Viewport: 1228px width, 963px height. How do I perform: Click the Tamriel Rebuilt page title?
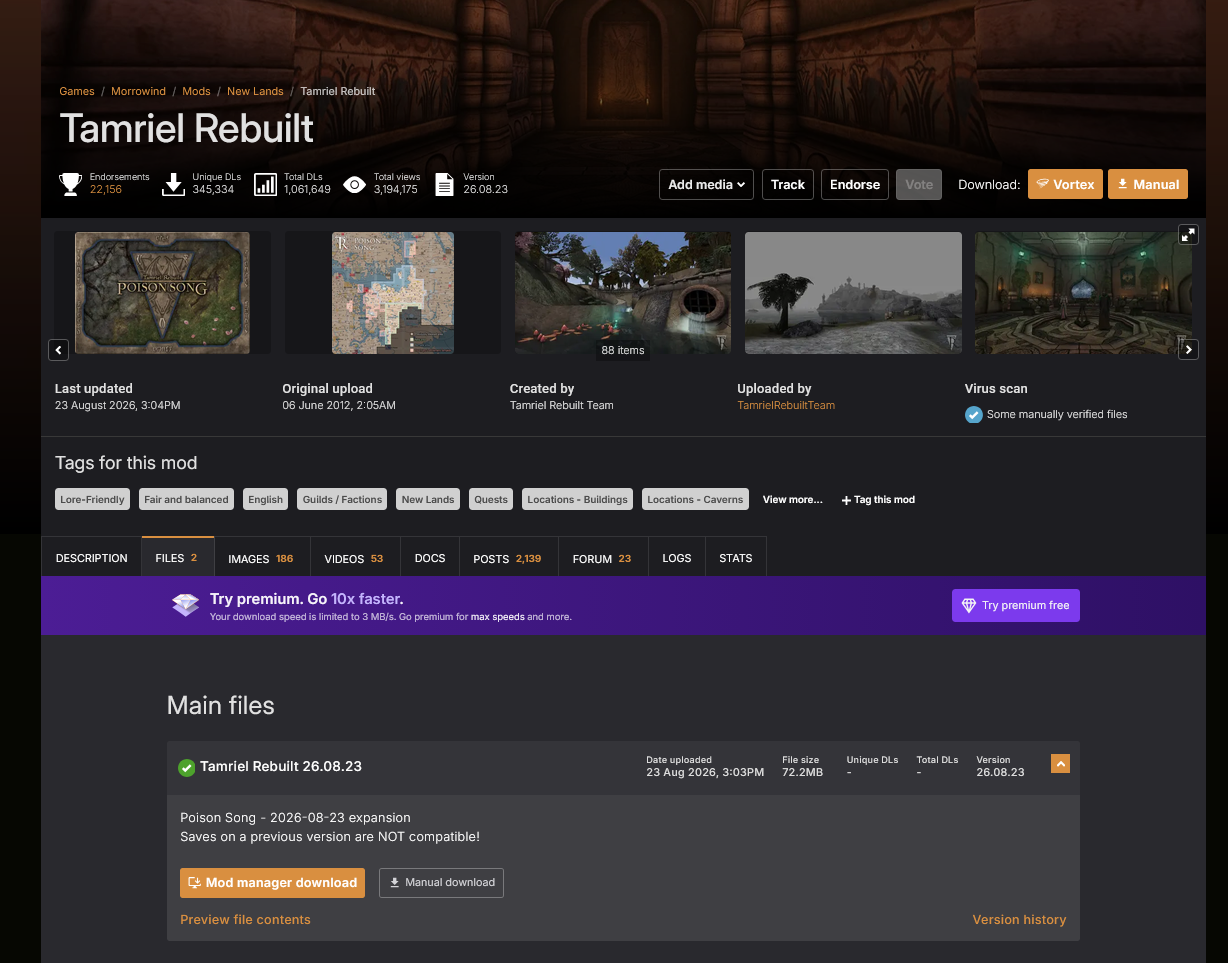(187, 129)
